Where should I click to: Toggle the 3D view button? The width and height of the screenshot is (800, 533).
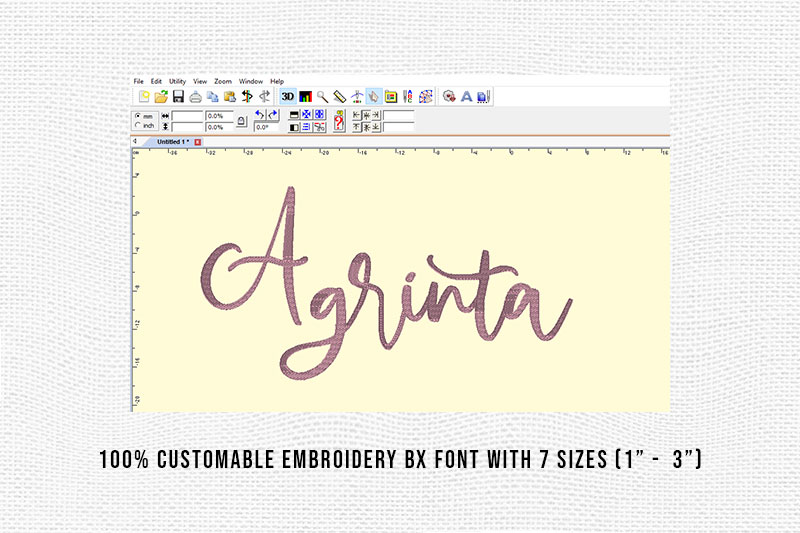pos(288,96)
